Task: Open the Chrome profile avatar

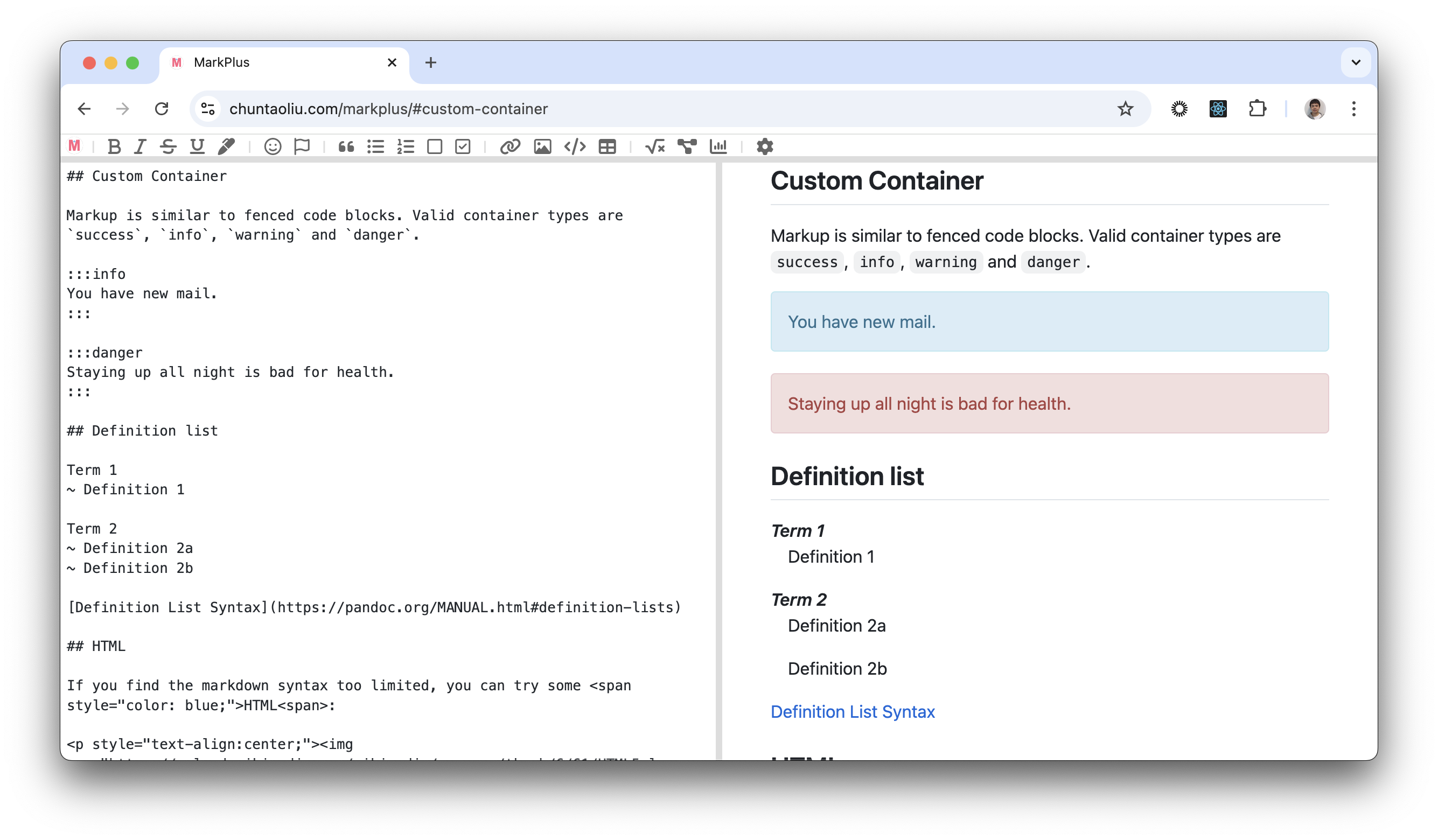Action: coord(1315,108)
